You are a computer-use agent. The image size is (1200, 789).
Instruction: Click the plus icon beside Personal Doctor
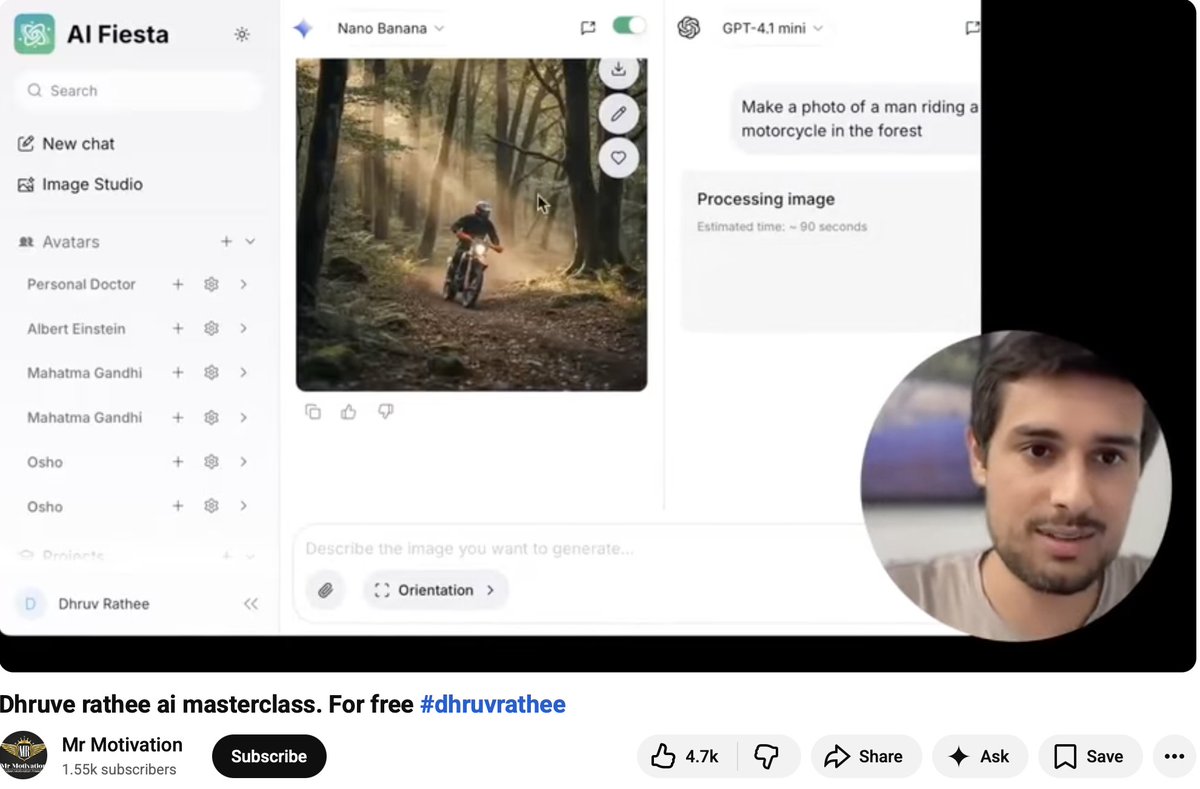coord(178,285)
